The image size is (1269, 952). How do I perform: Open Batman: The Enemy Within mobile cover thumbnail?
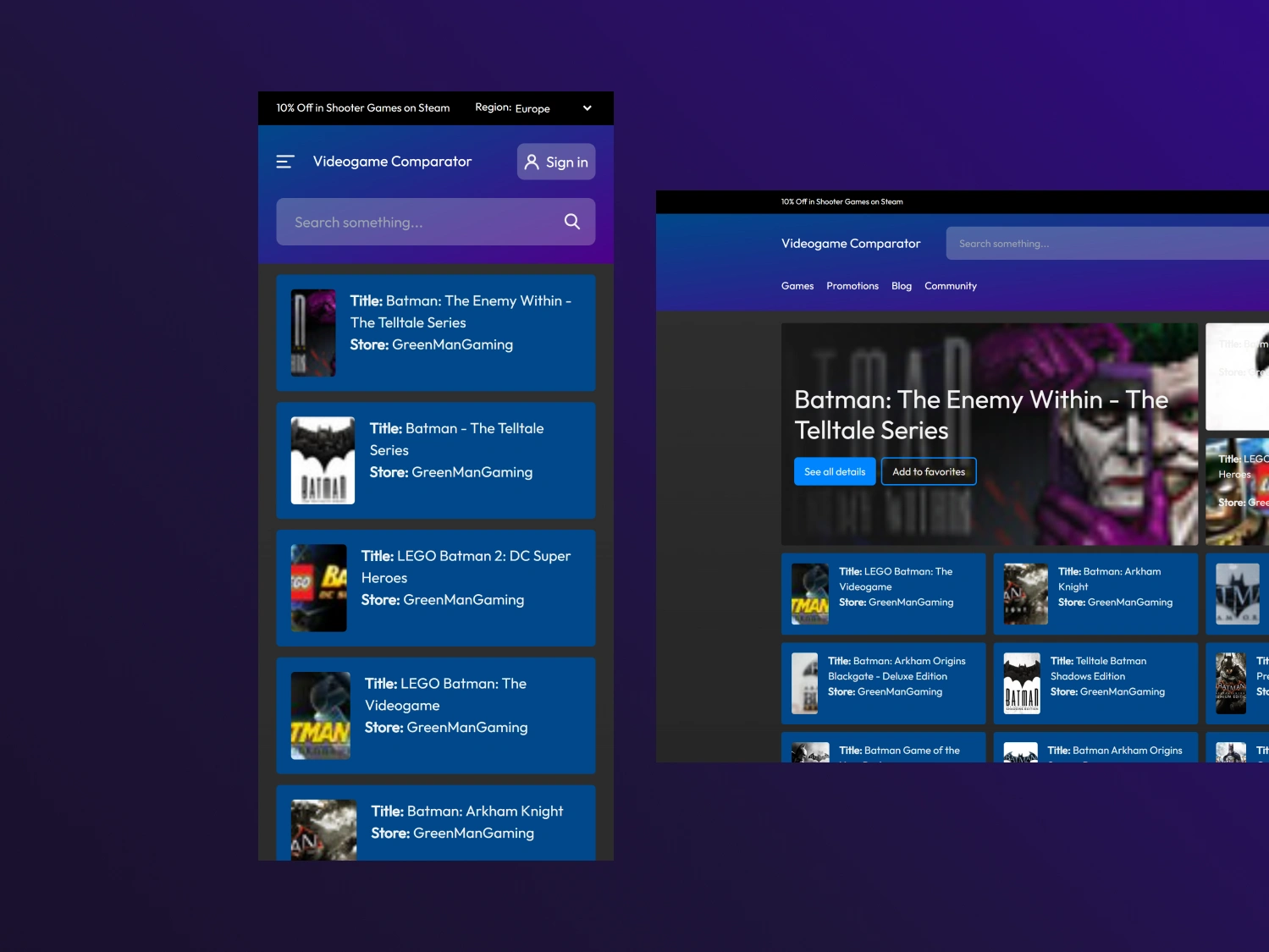313,333
